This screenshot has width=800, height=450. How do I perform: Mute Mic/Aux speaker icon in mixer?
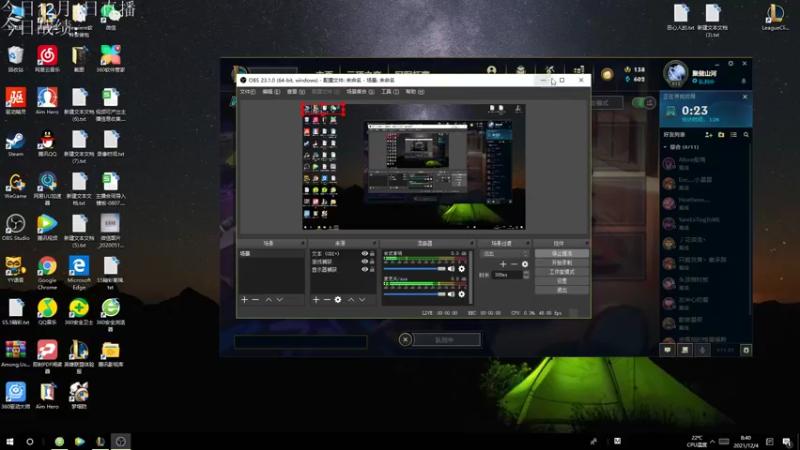(451, 294)
